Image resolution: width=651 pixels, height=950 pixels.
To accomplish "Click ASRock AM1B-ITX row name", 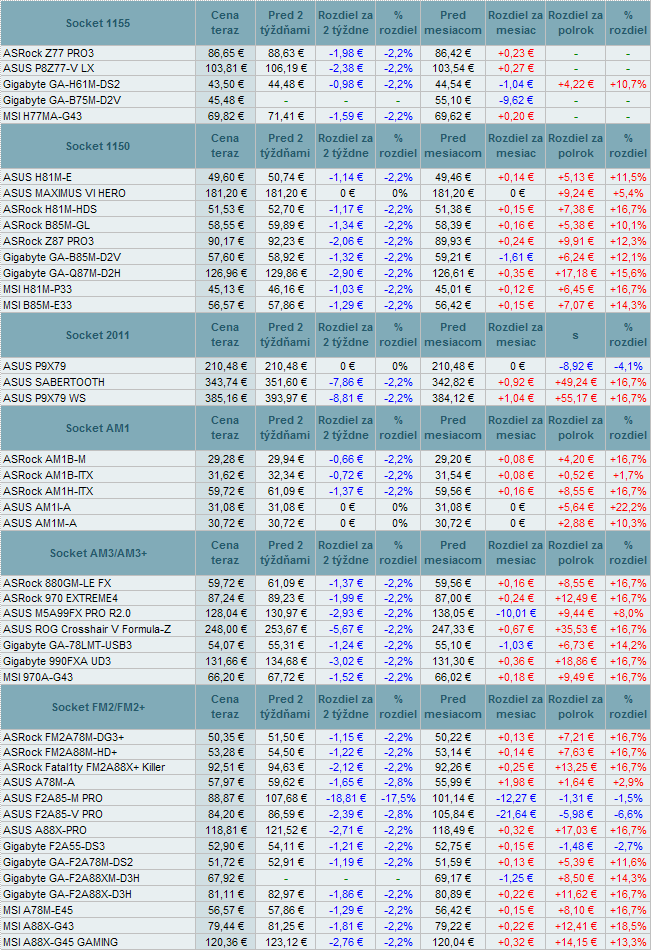I will pyautogui.click(x=48, y=475).
